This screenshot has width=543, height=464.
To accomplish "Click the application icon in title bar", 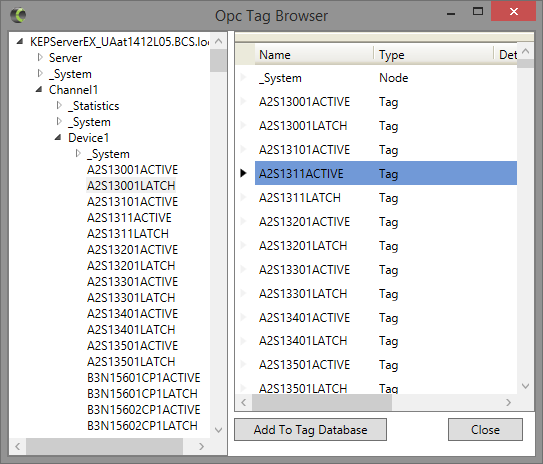I will (x=18, y=15).
